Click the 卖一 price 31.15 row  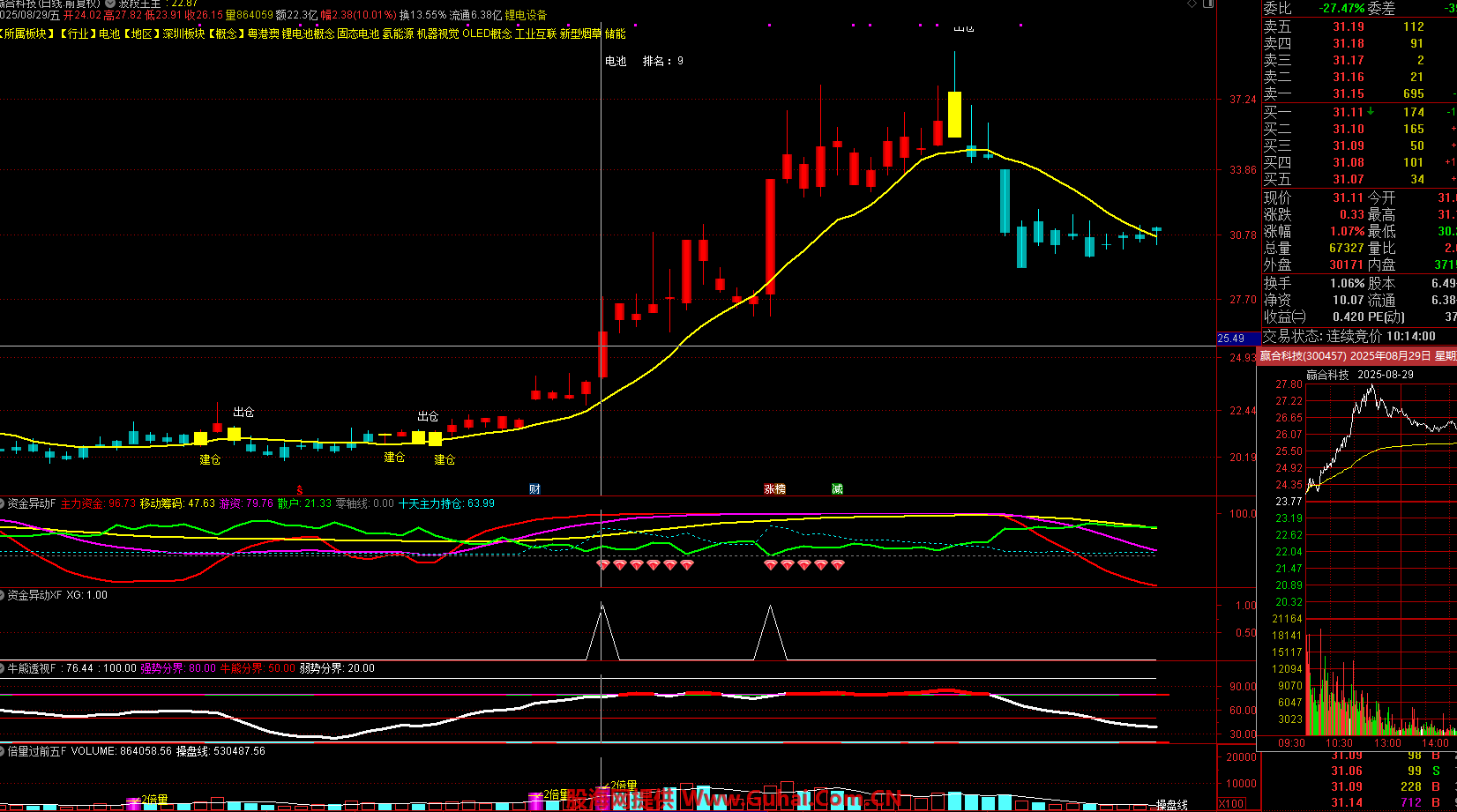1348,93
